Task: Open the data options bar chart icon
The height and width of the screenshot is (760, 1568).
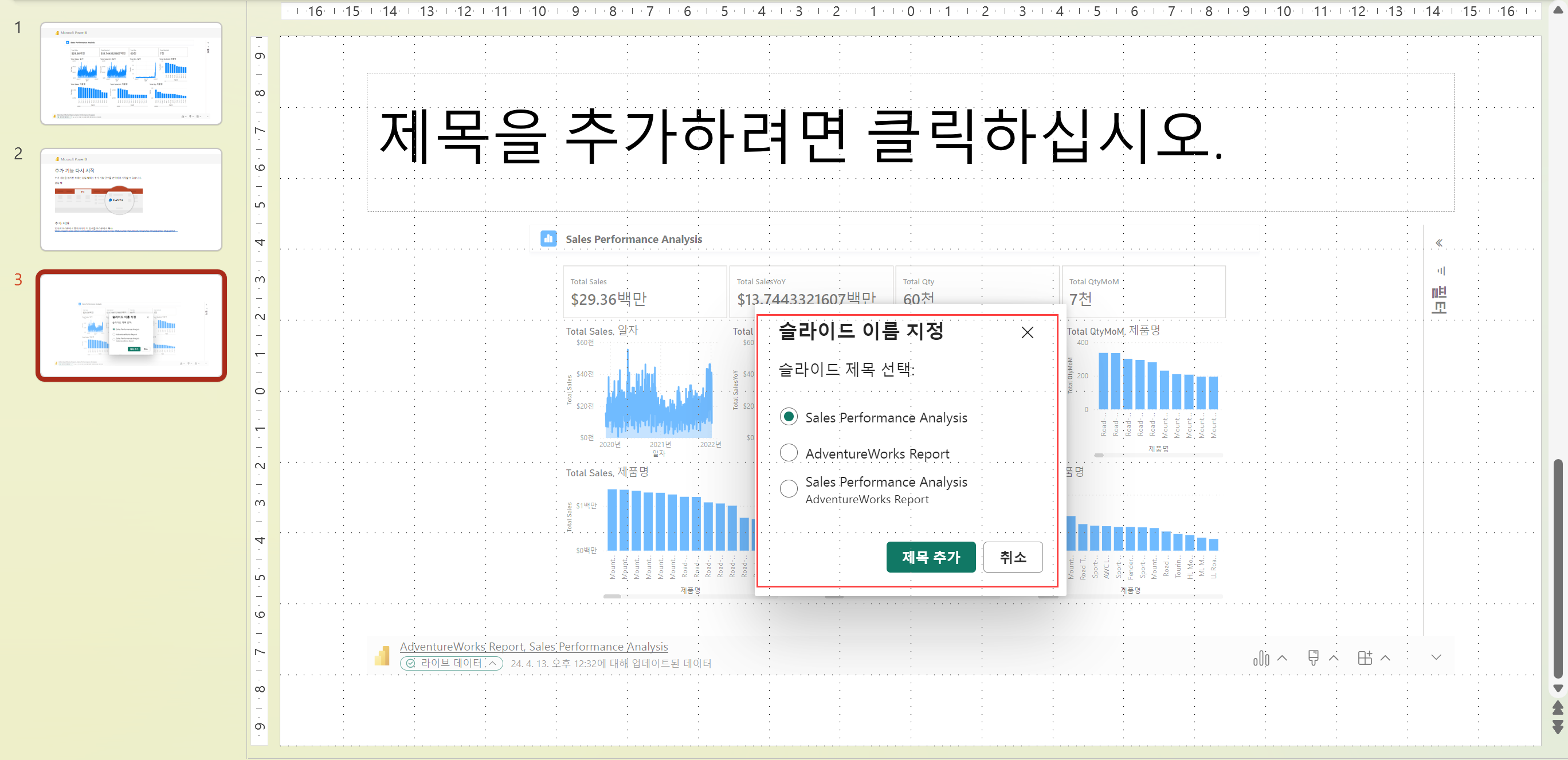Action: (x=1261, y=659)
